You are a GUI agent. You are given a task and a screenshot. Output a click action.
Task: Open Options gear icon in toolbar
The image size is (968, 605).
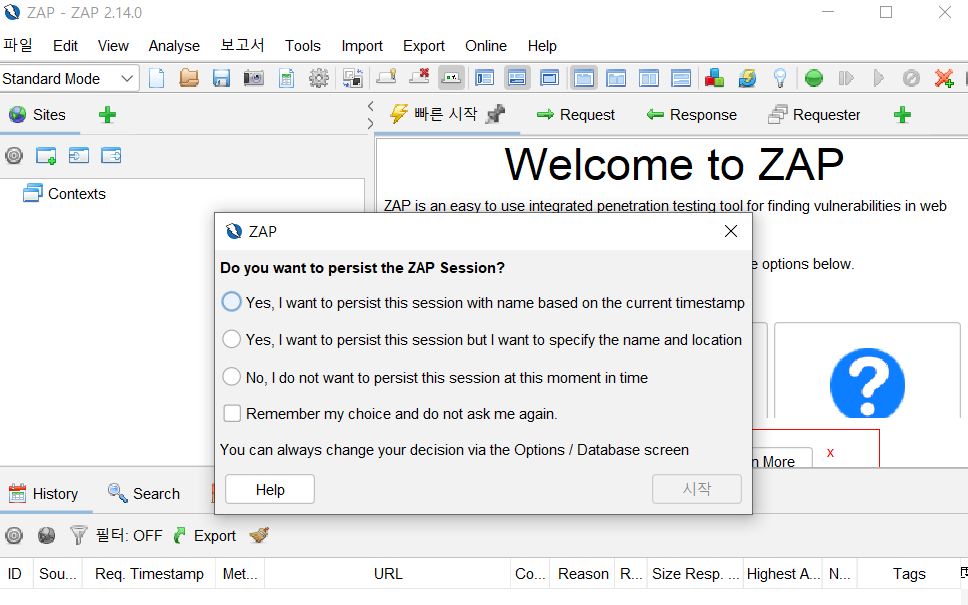[x=319, y=78]
